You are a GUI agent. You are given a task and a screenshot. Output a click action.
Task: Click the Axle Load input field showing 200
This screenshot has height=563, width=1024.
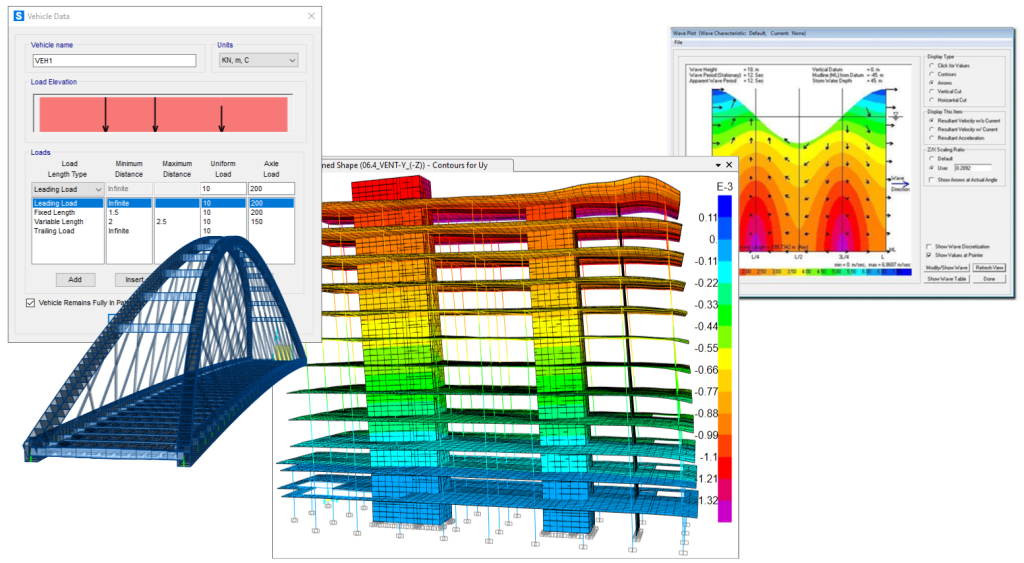tap(271, 189)
